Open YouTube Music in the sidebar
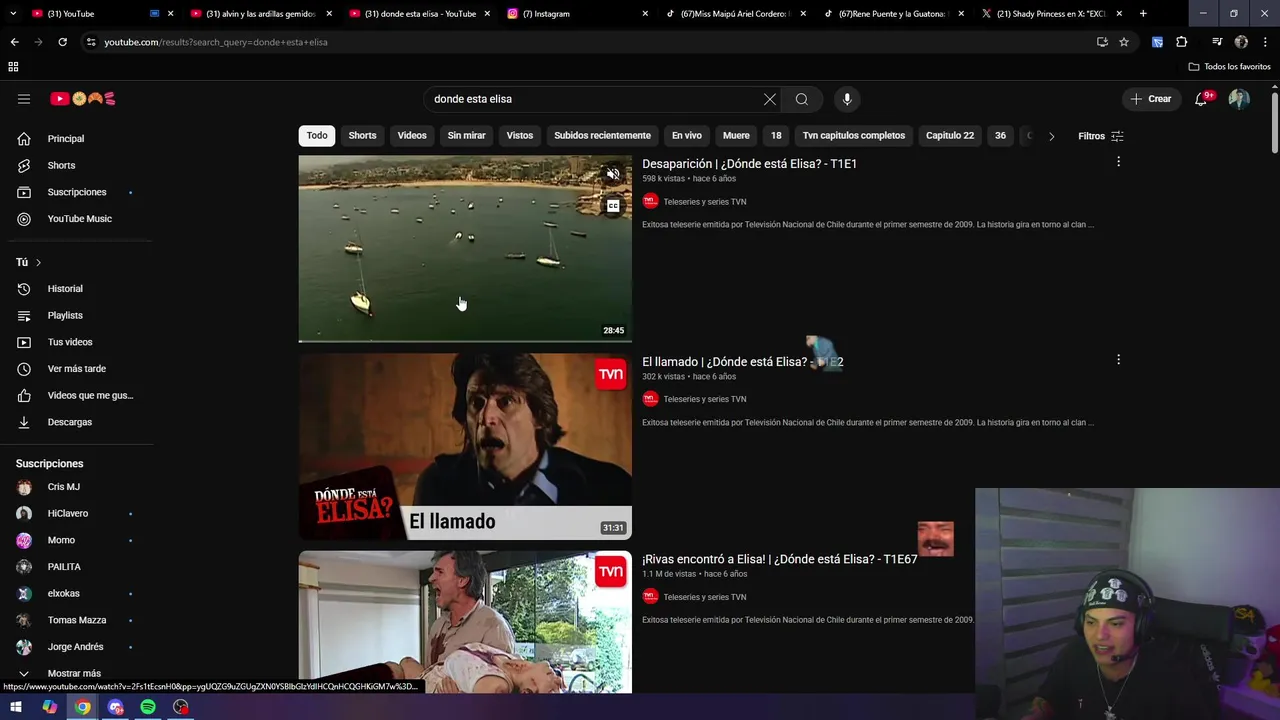Image resolution: width=1280 pixels, height=720 pixels. (79, 219)
